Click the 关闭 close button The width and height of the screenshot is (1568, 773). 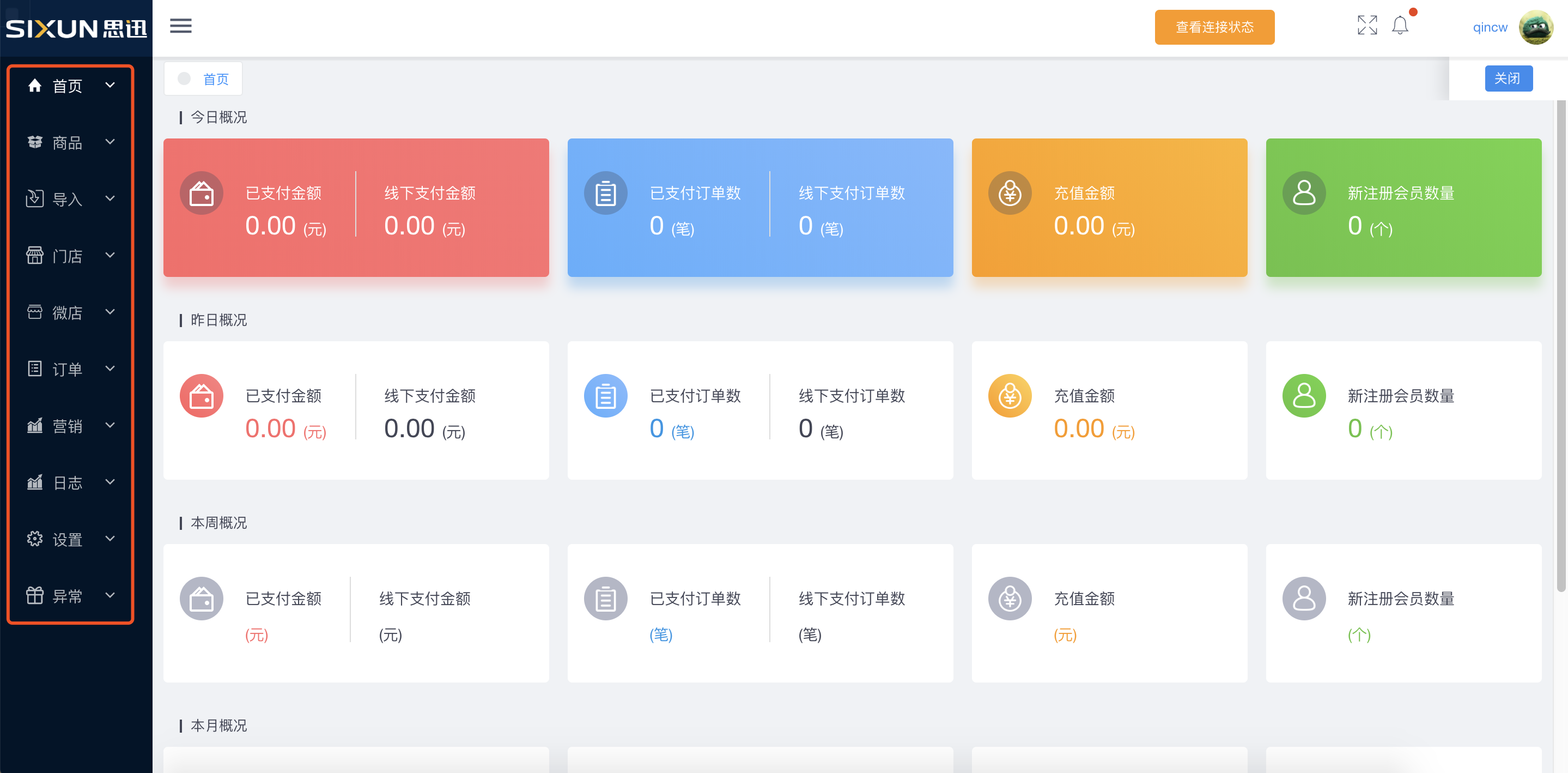tap(1509, 78)
